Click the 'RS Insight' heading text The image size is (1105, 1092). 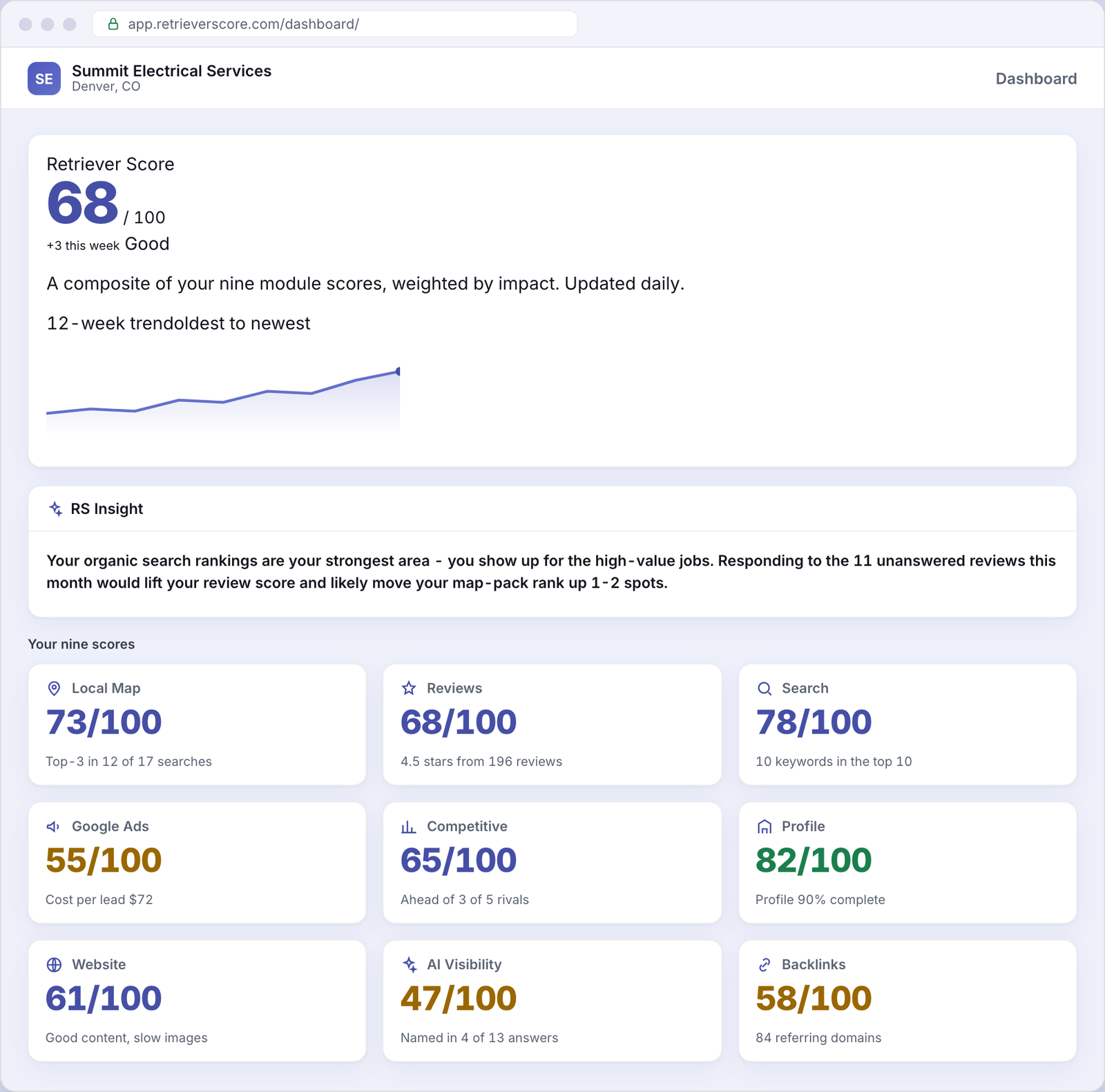click(x=107, y=509)
